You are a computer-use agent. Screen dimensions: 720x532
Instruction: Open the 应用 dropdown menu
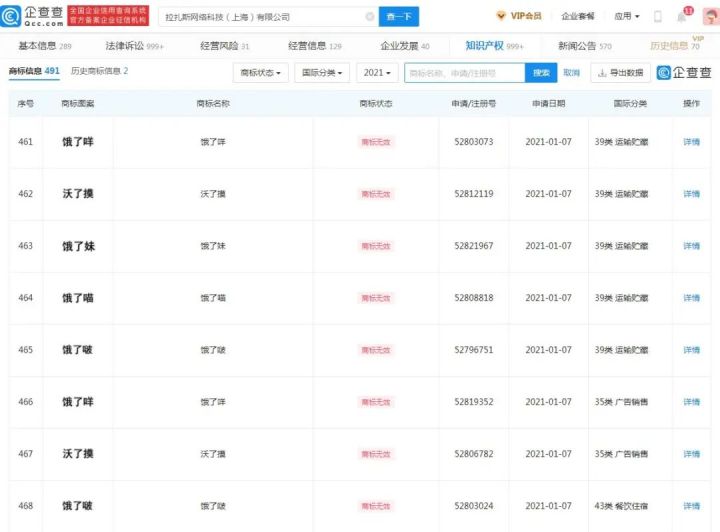627,17
